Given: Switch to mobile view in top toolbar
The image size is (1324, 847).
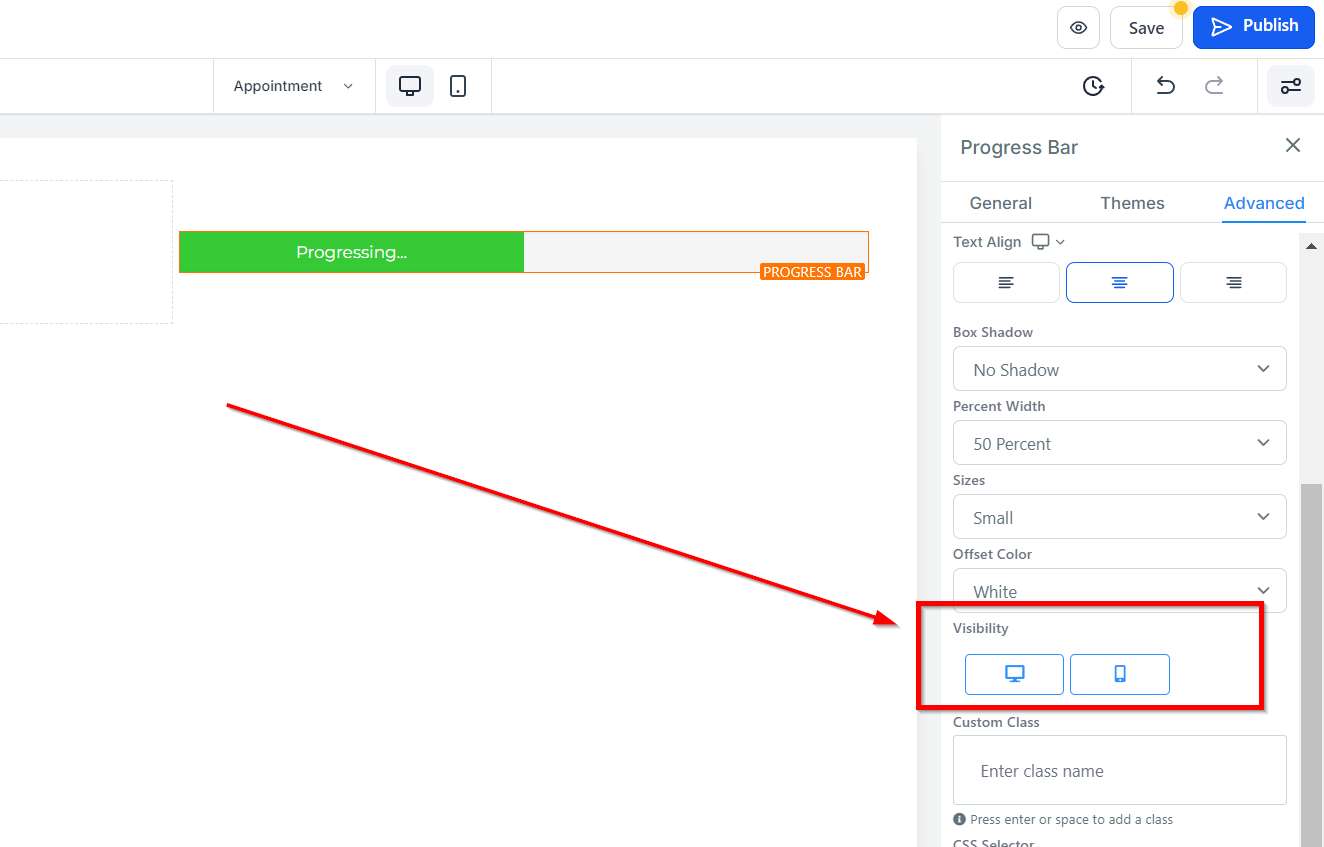Looking at the screenshot, I should [x=458, y=86].
